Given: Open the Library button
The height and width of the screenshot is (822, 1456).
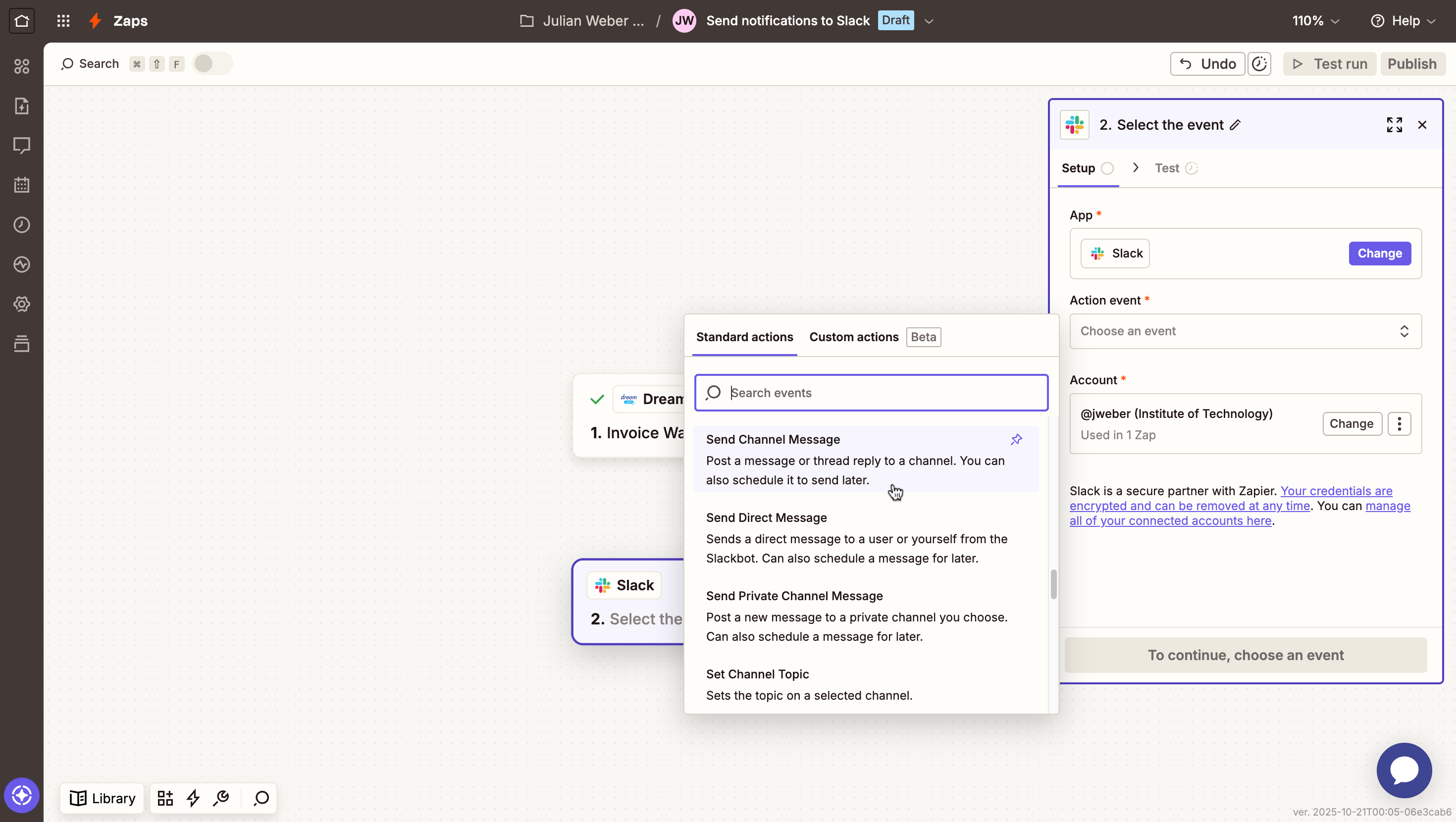Looking at the screenshot, I should 103,798.
